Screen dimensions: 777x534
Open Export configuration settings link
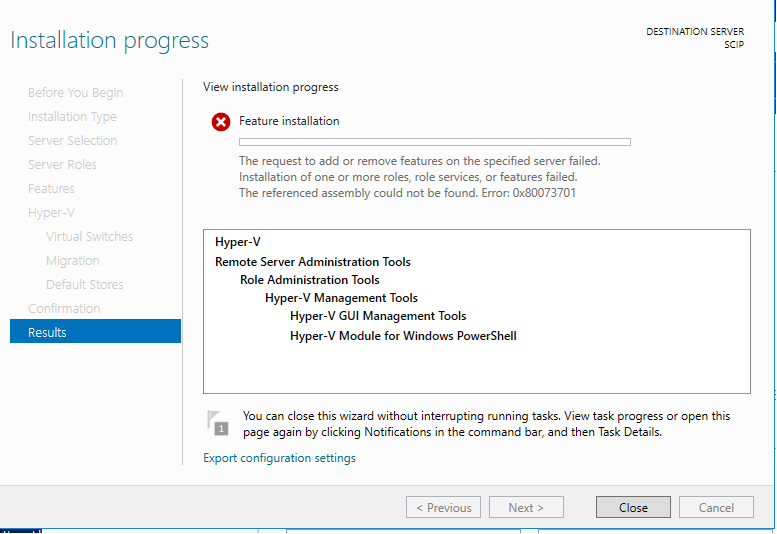pos(279,458)
